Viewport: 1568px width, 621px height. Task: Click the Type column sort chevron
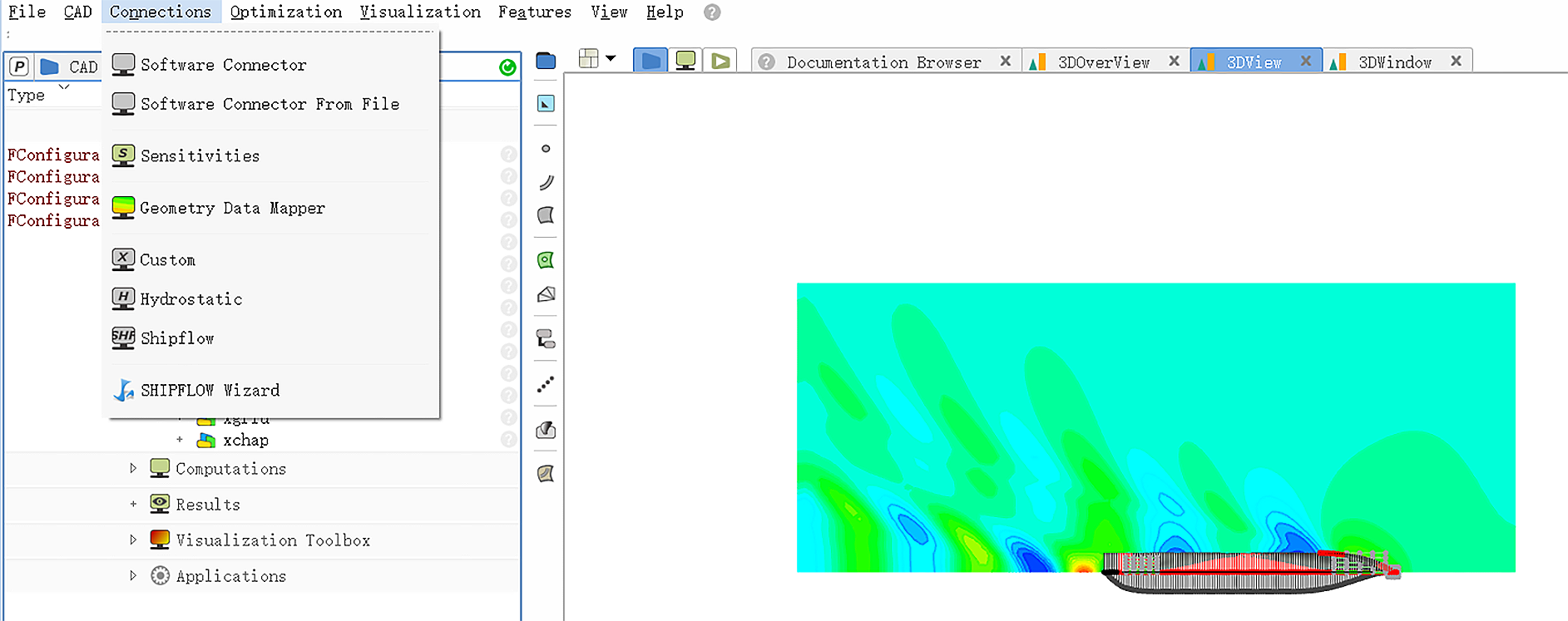64,87
